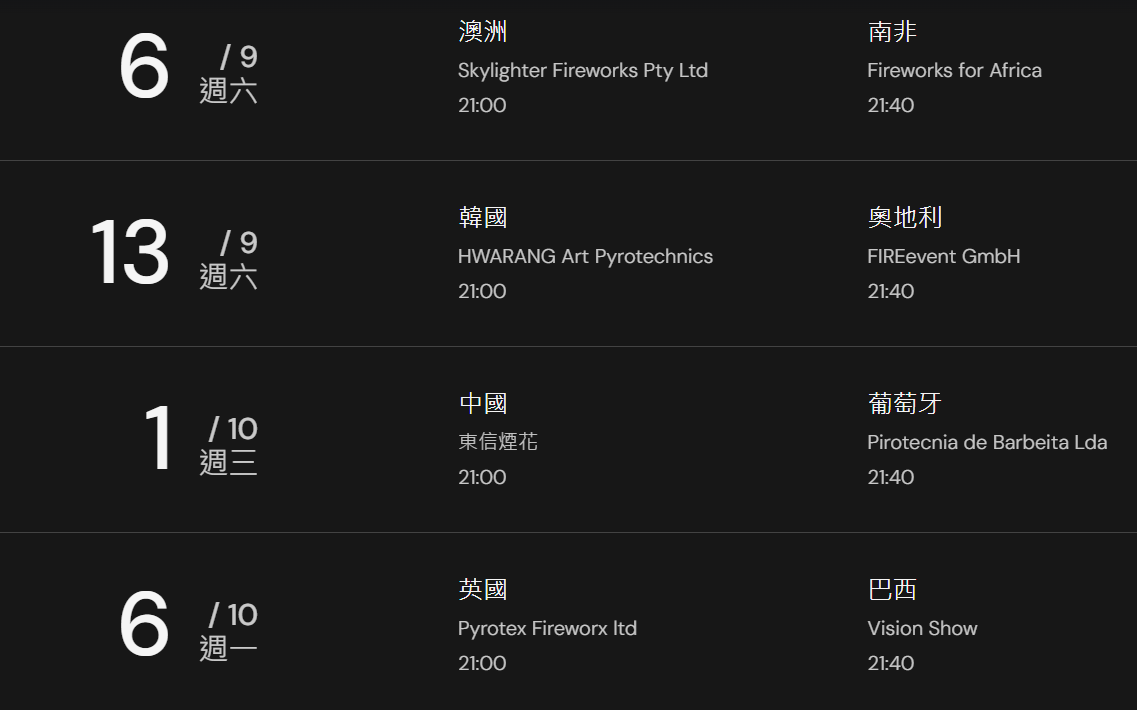Select Fireworks for Africa team name
1137x710 pixels.
pyautogui.click(x=954, y=71)
